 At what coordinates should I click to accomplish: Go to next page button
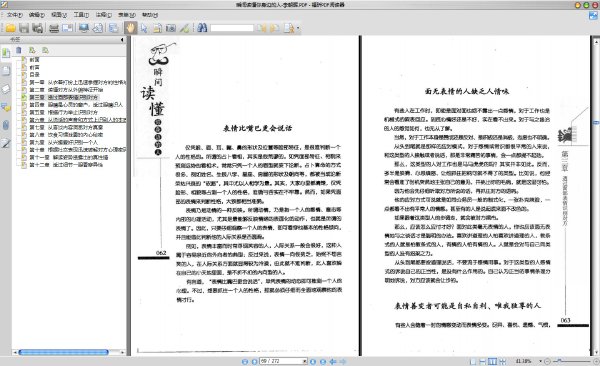313,361
